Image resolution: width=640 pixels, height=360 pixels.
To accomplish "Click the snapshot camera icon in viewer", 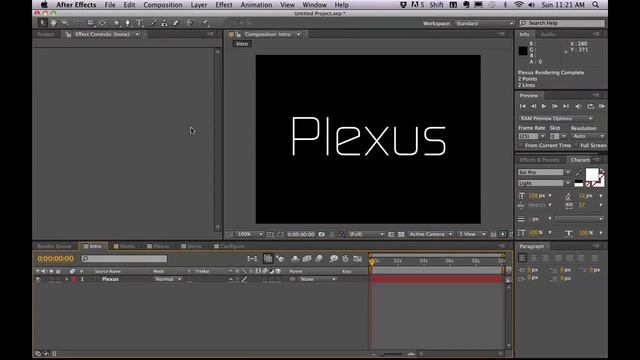I will point(322,234).
